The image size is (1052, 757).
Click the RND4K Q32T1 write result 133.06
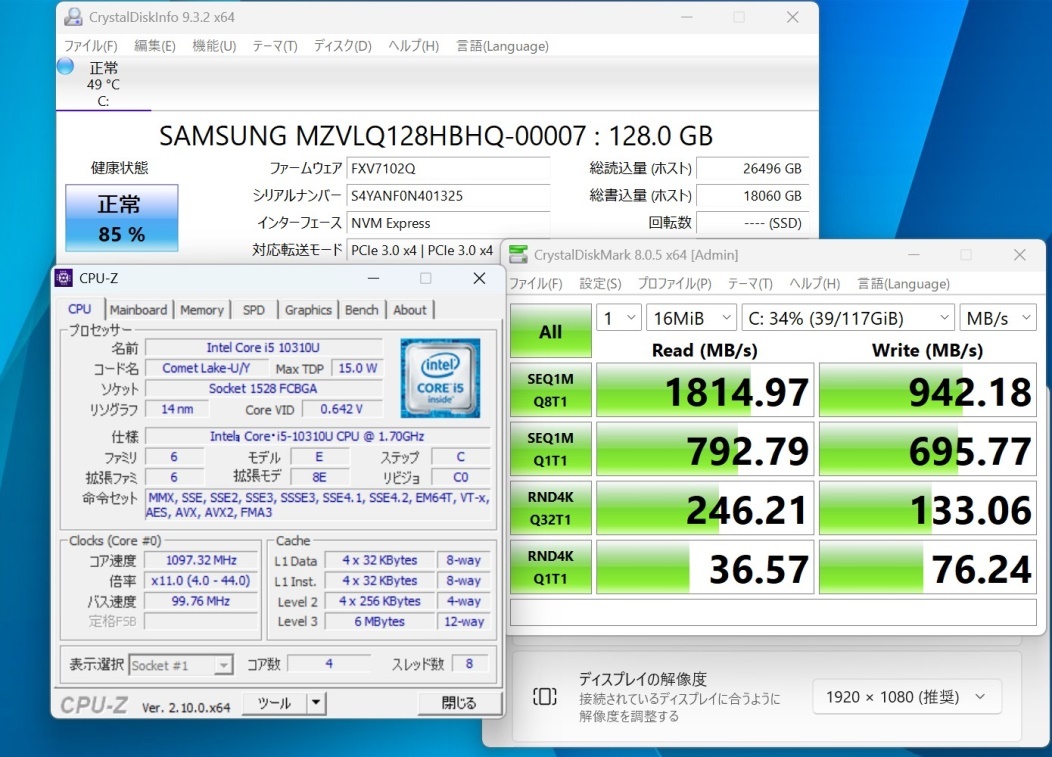tap(928, 509)
